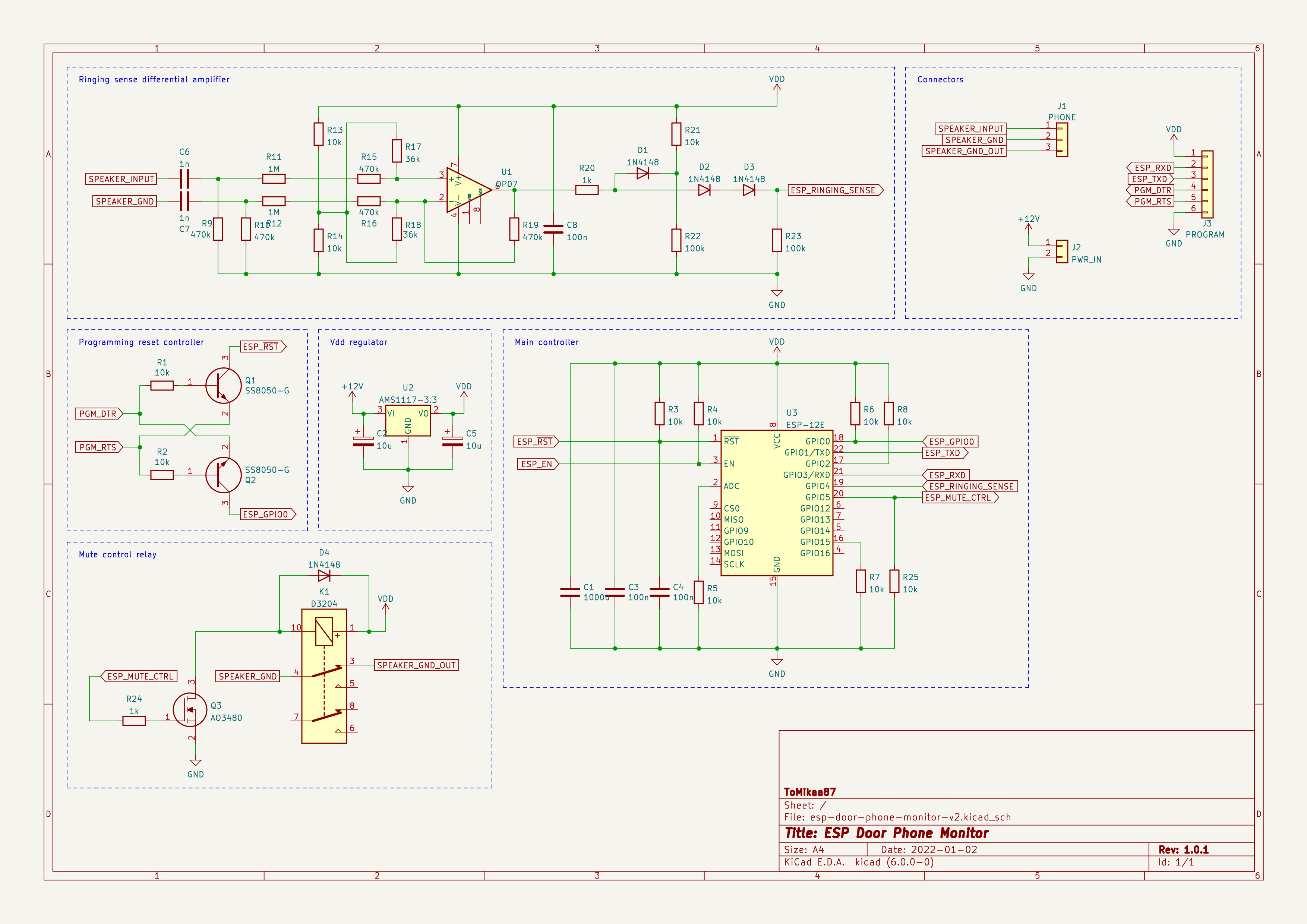Click the J3 PROGRAM connector symbol

click(1207, 184)
